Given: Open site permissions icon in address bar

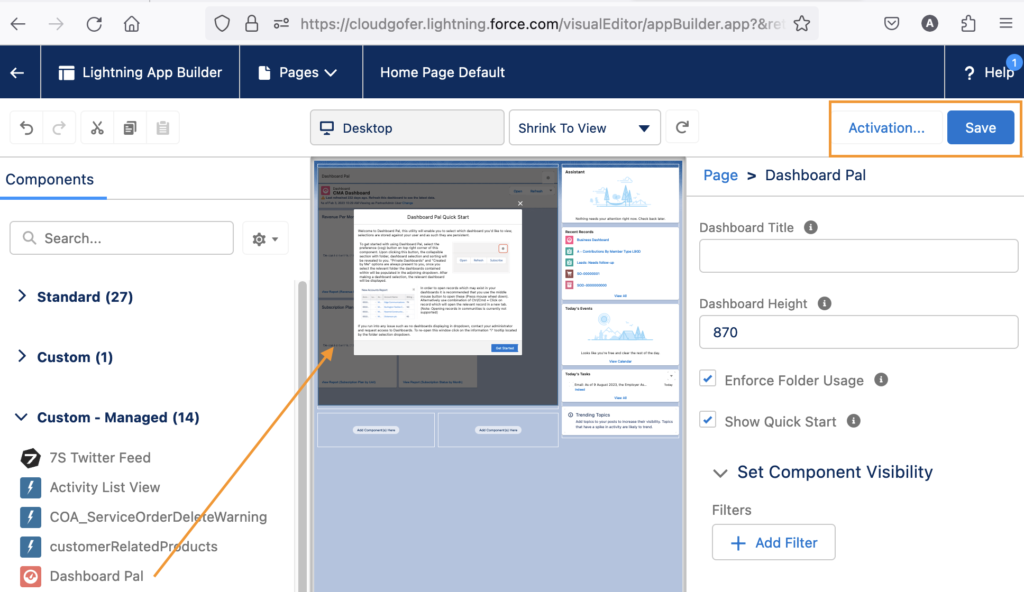Looking at the screenshot, I should (x=281, y=24).
